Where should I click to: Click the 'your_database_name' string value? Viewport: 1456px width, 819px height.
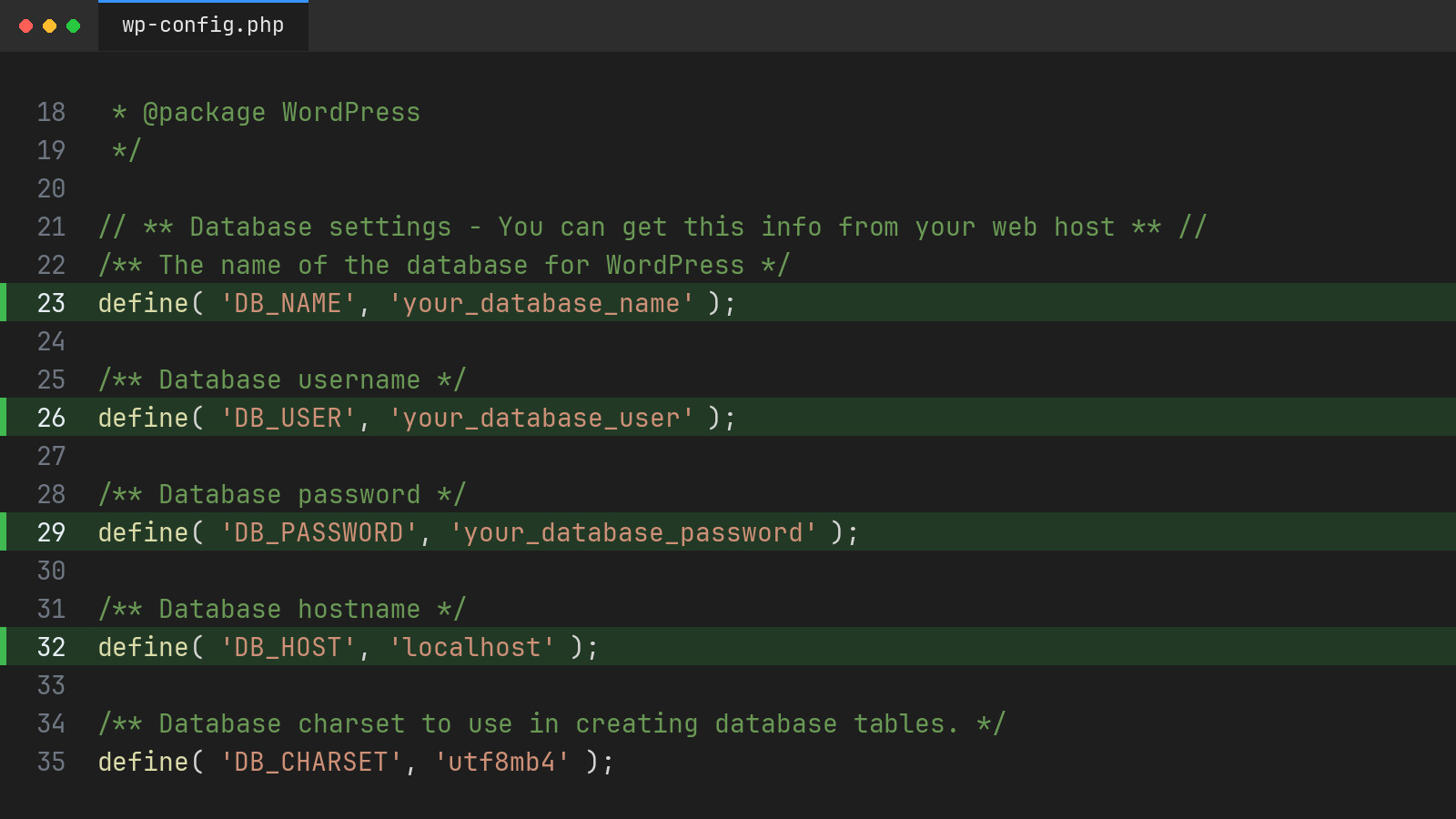click(541, 303)
